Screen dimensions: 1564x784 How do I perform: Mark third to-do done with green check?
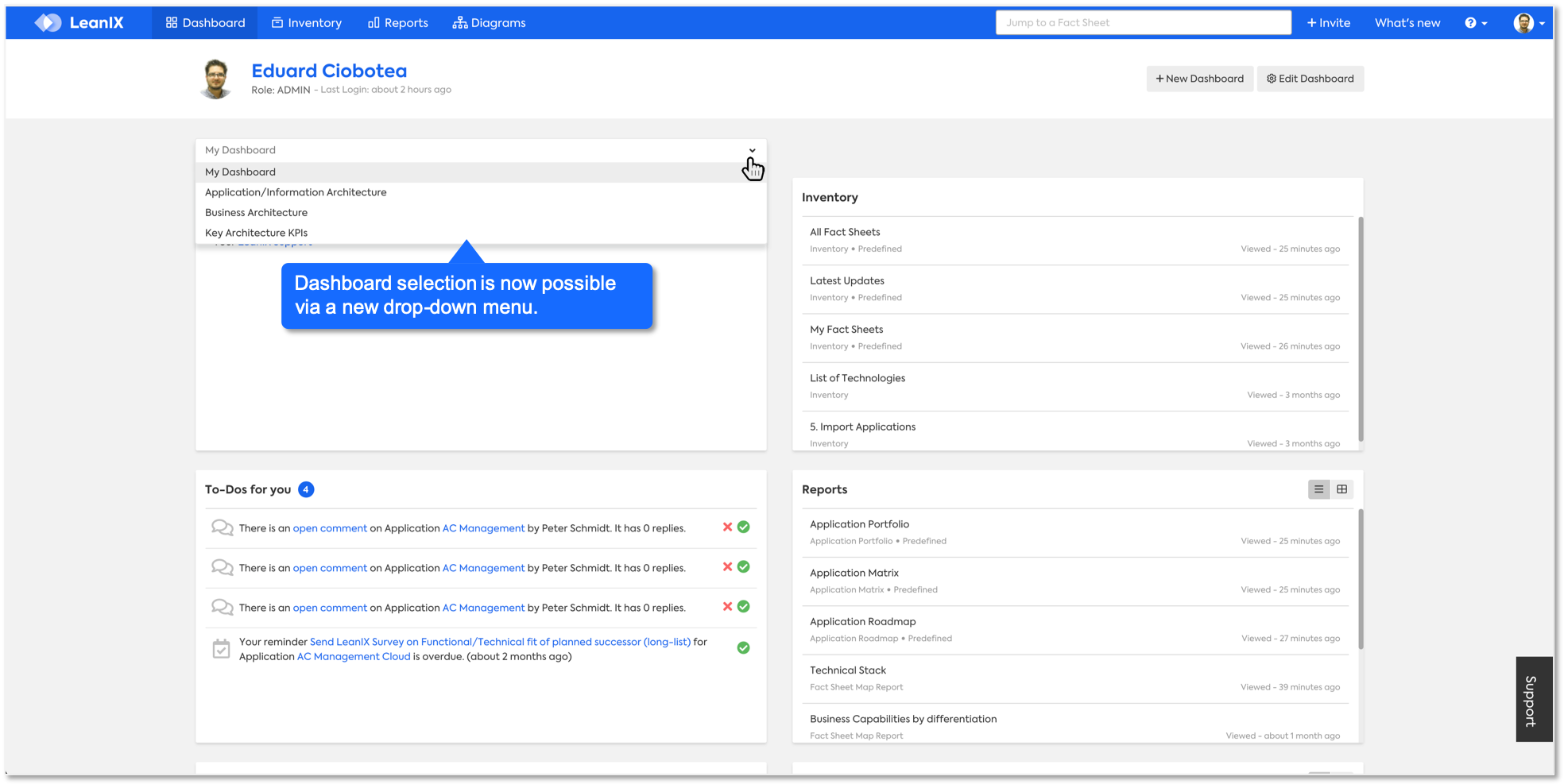coord(744,607)
